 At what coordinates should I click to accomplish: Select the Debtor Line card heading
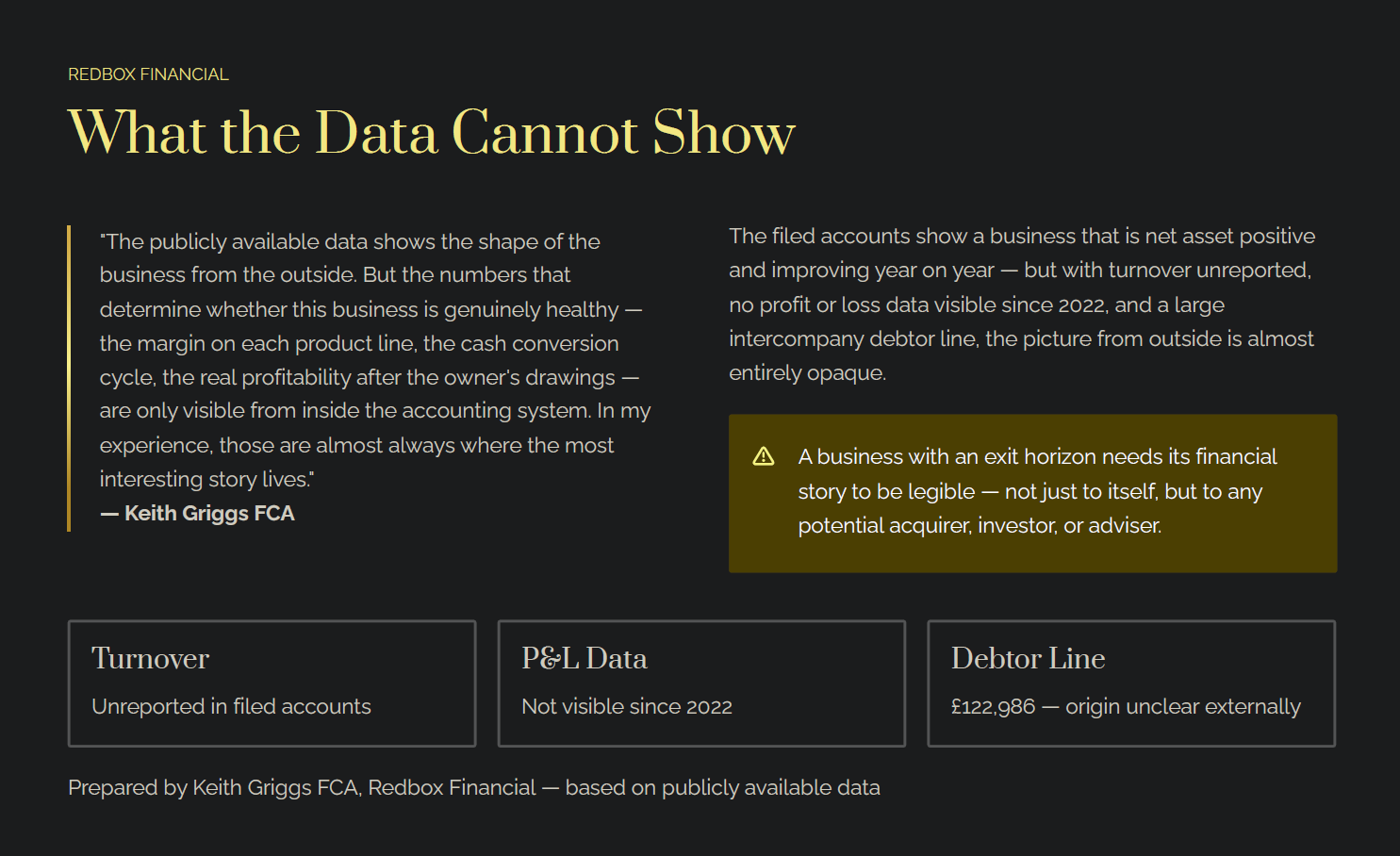pos(1028,658)
